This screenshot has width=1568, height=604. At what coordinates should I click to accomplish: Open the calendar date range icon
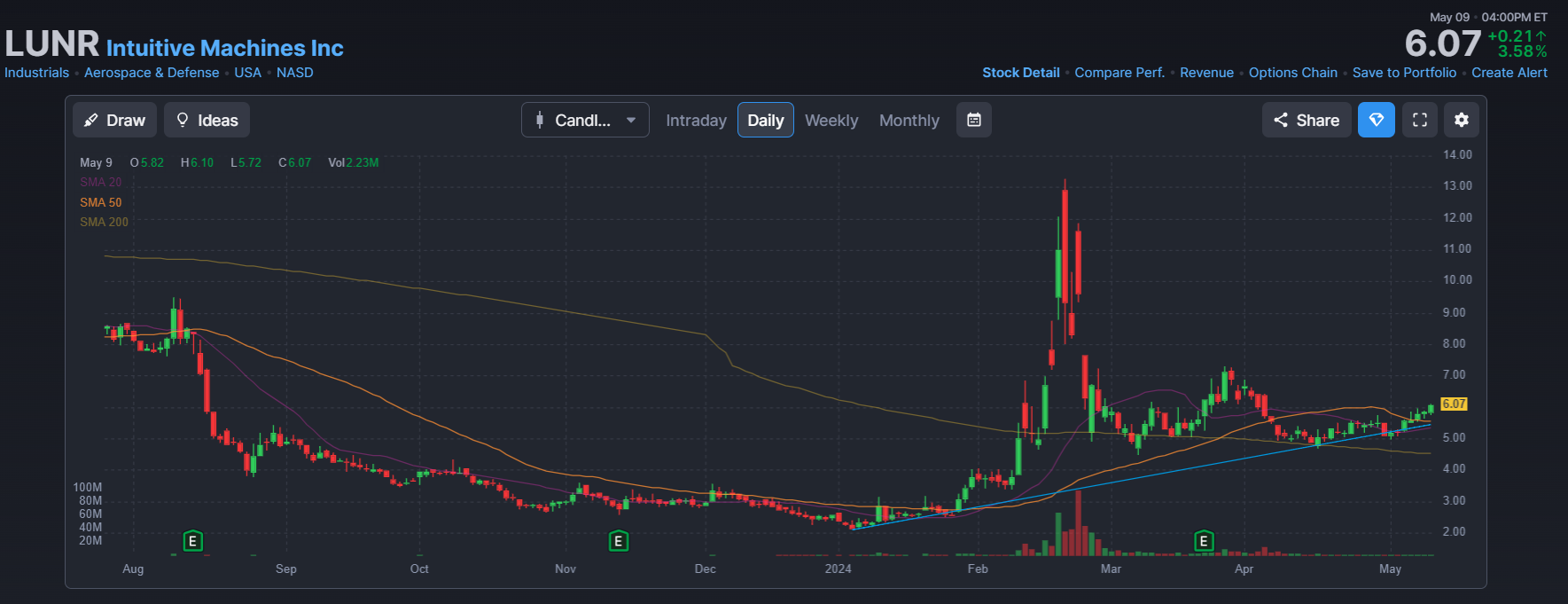973,120
